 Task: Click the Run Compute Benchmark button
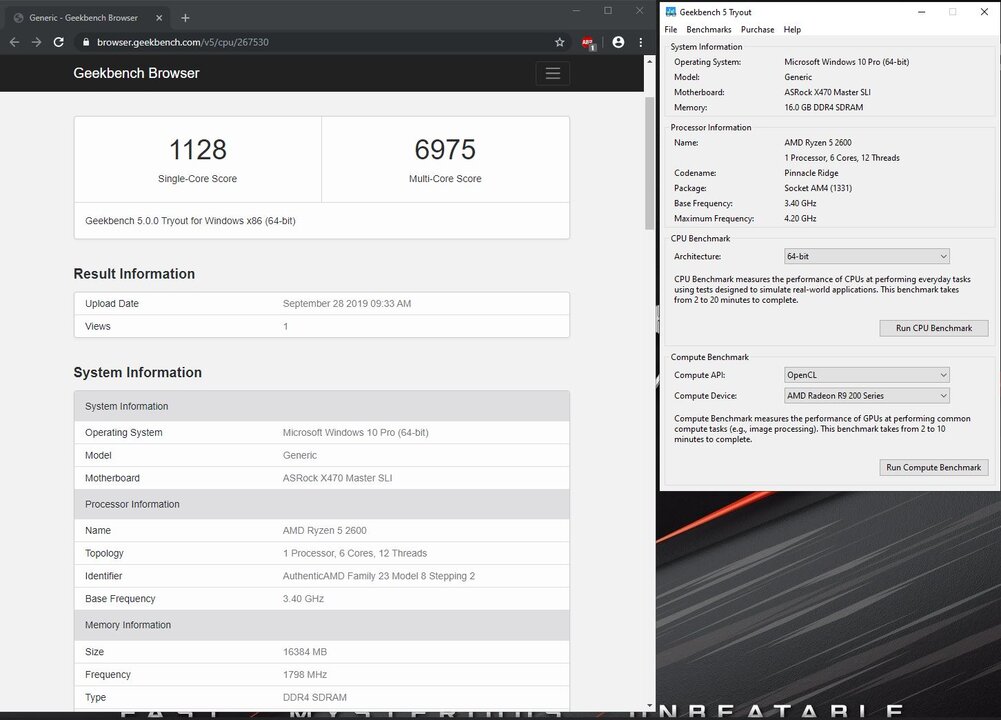pyautogui.click(x=933, y=467)
